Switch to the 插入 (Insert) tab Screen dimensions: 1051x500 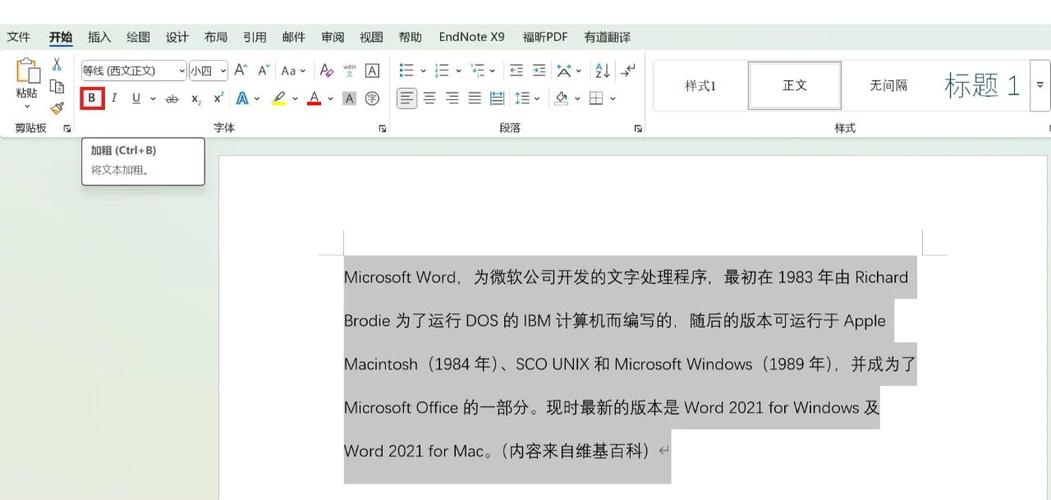(x=99, y=37)
